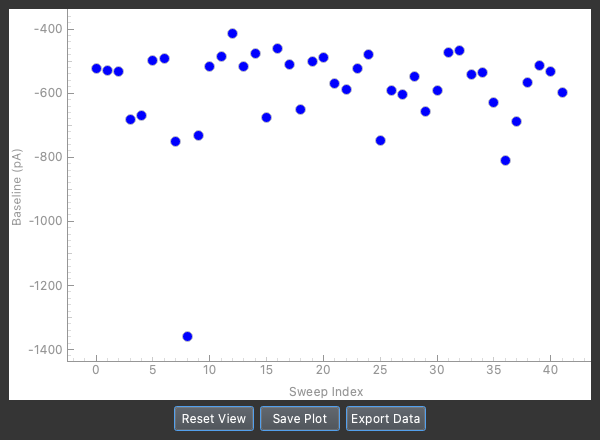Click the '40' x-axis tick label
This screenshot has height=440, width=600.
click(550, 370)
